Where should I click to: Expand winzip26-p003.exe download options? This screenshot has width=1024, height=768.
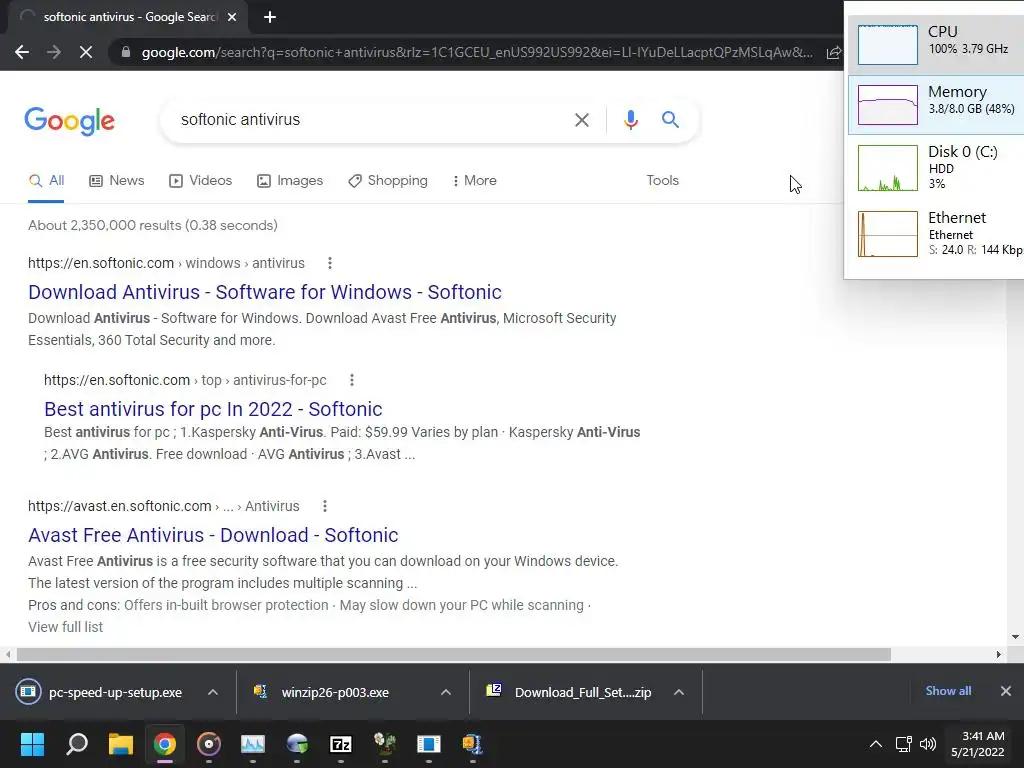[x=446, y=692]
